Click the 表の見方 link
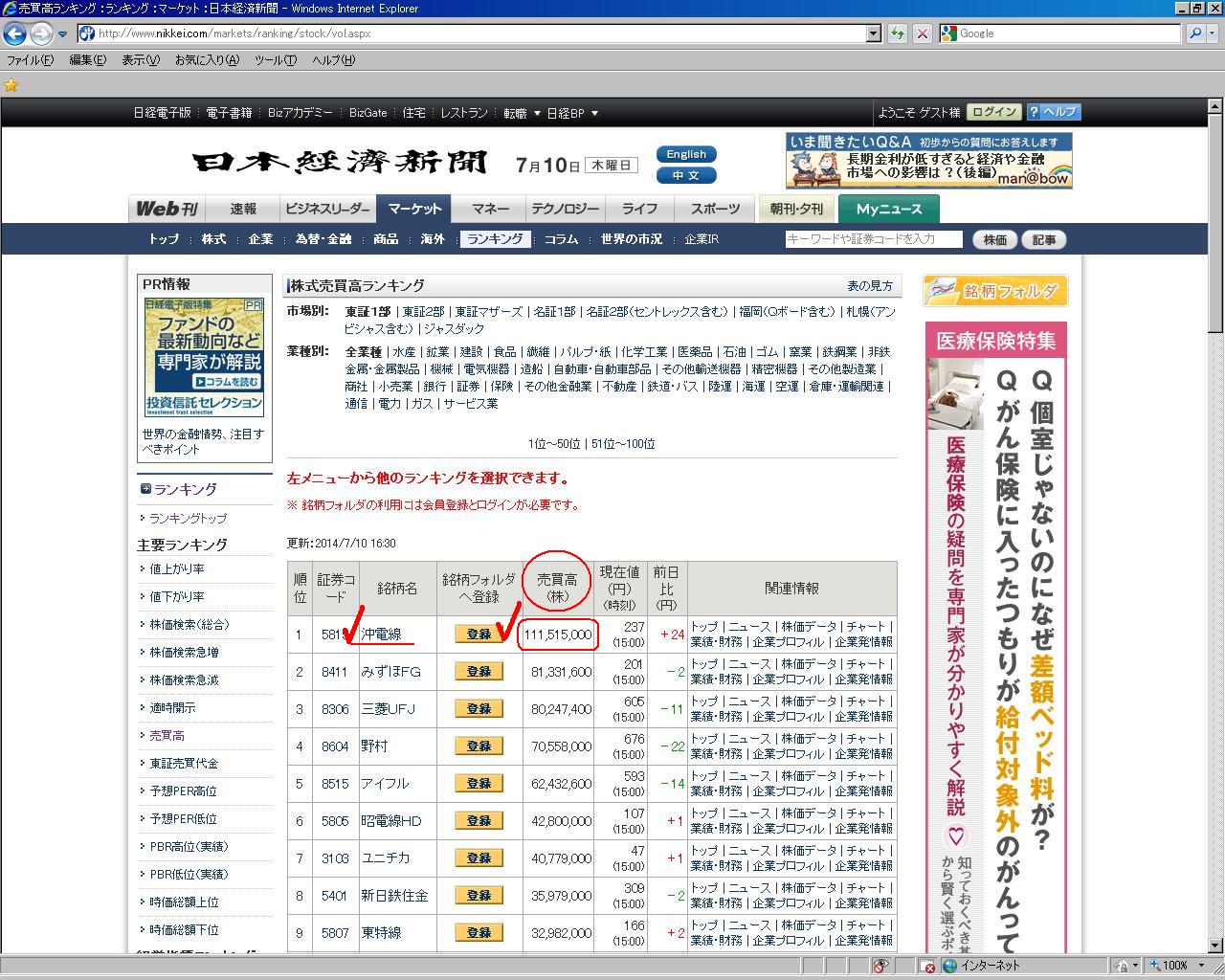 pyautogui.click(x=870, y=286)
